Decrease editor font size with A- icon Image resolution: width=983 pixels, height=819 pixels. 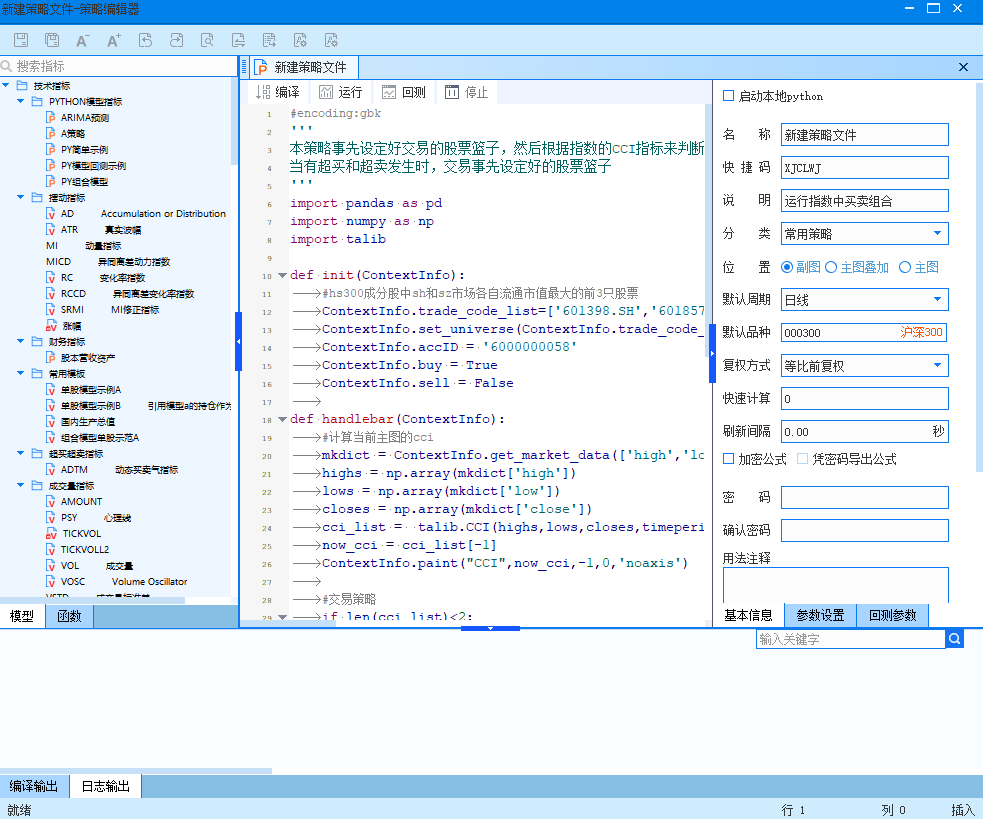(x=83, y=40)
